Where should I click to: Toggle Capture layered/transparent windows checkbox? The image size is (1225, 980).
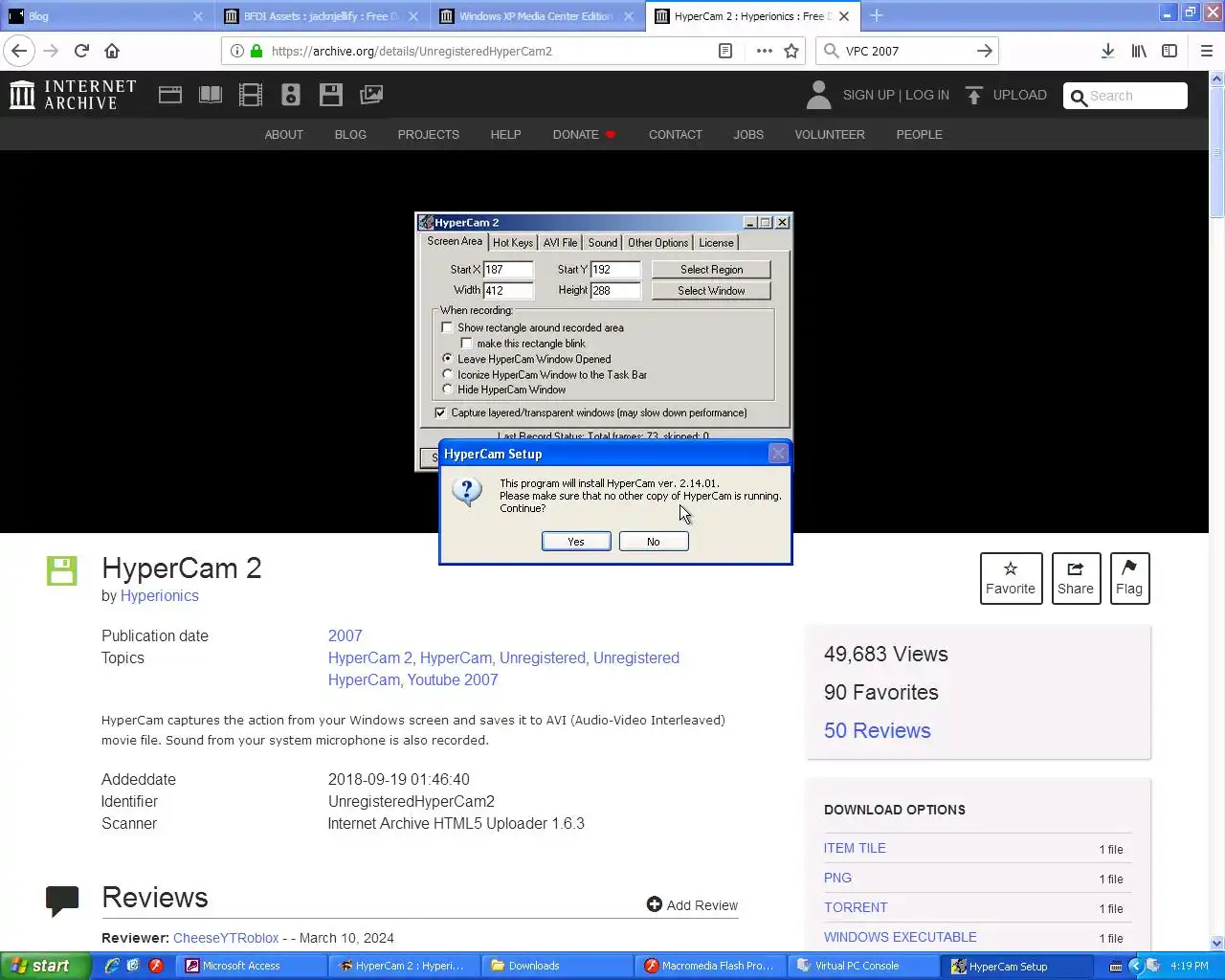point(440,412)
